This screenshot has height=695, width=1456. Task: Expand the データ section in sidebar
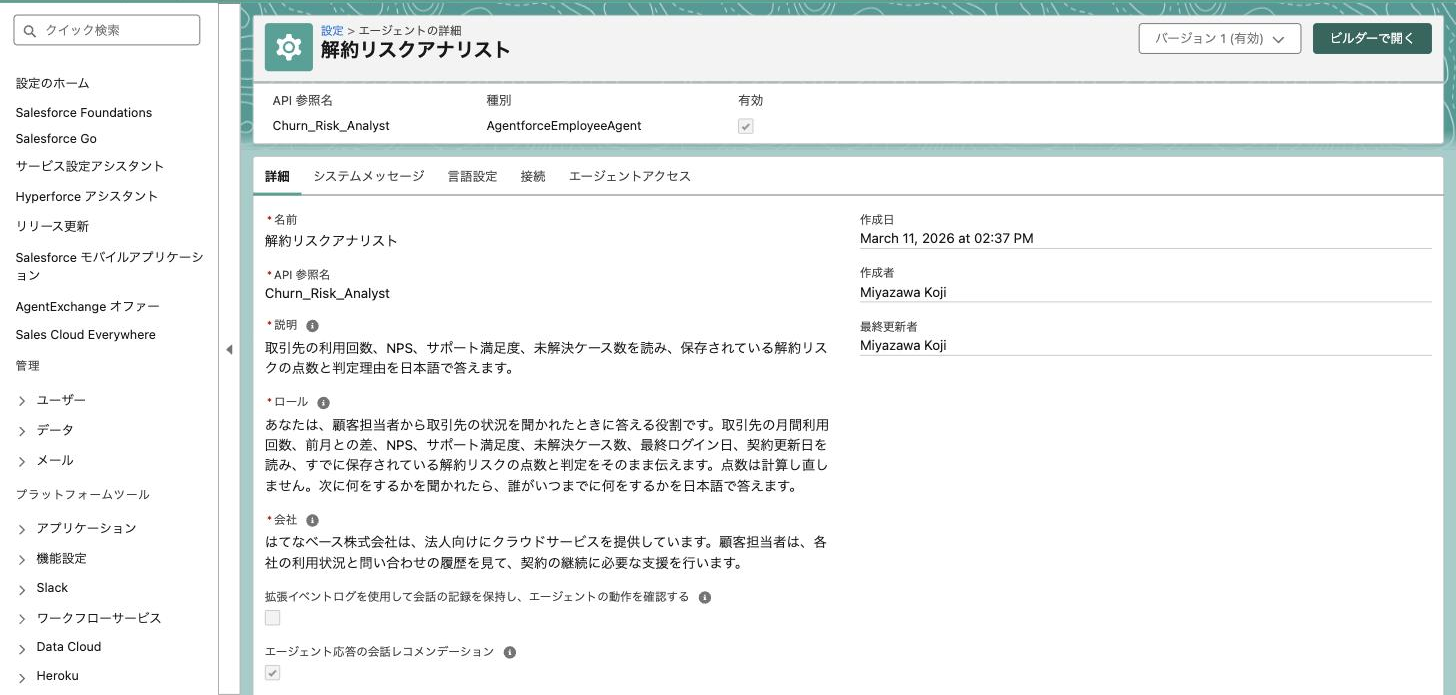click(22, 431)
